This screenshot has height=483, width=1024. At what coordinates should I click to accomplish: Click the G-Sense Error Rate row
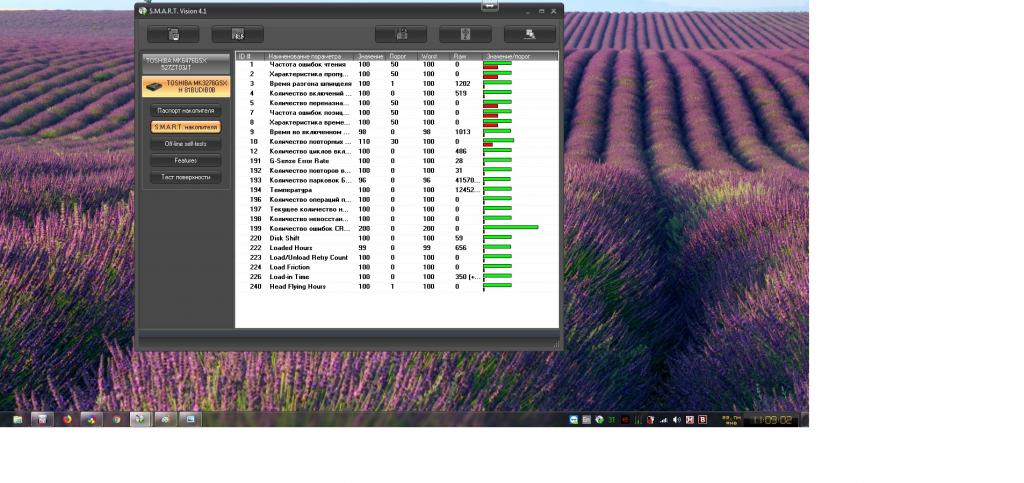click(x=299, y=160)
